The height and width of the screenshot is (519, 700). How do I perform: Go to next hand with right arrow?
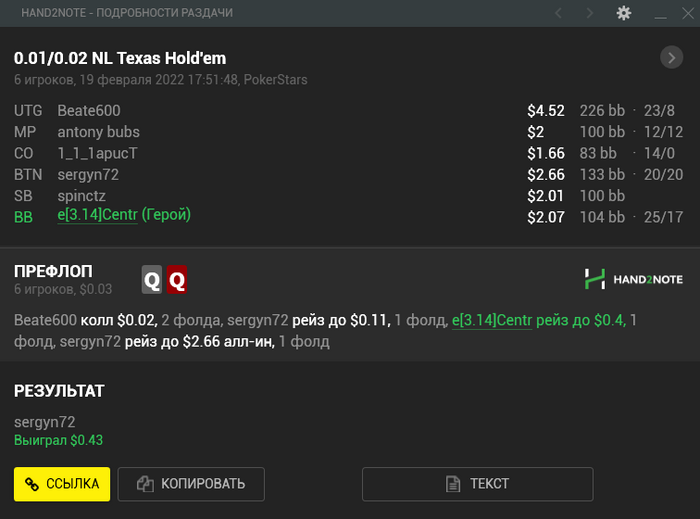[x=590, y=13]
